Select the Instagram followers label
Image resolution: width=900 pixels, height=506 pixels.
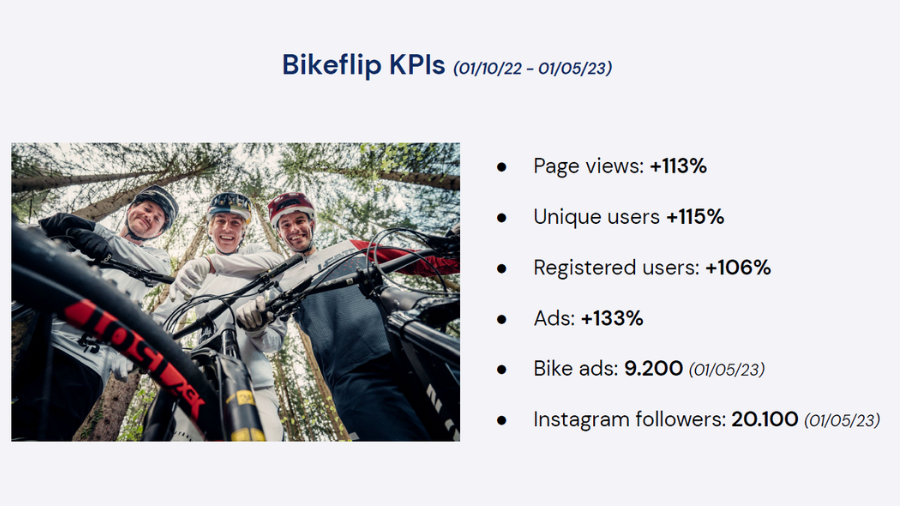pos(629,420)
